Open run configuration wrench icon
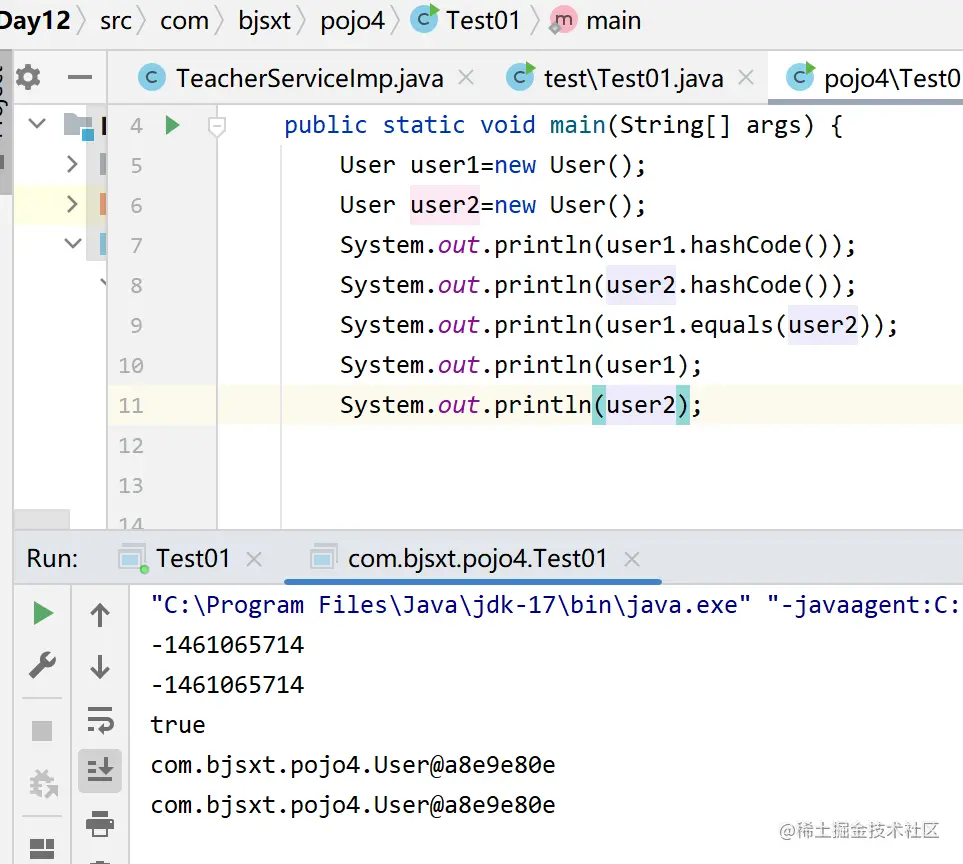Viewport: 963px width, 864px height. (x=42, y=665)
